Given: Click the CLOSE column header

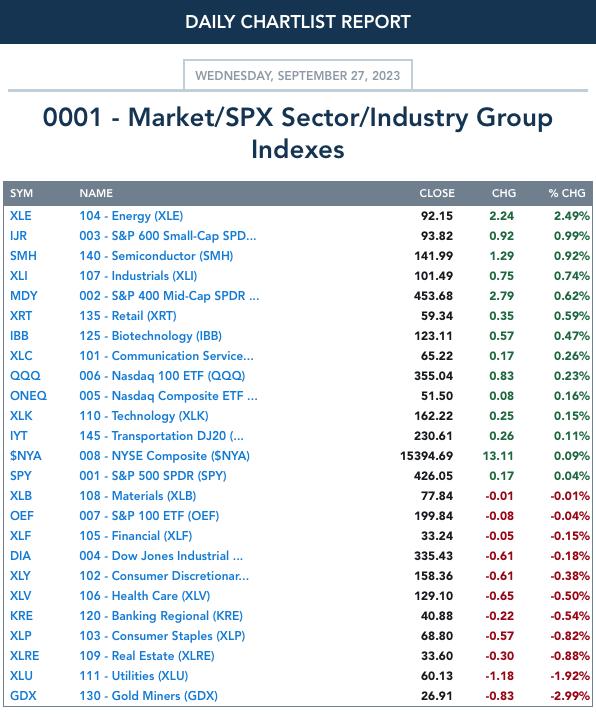Looking at the screenshot, I should [437, 193].
